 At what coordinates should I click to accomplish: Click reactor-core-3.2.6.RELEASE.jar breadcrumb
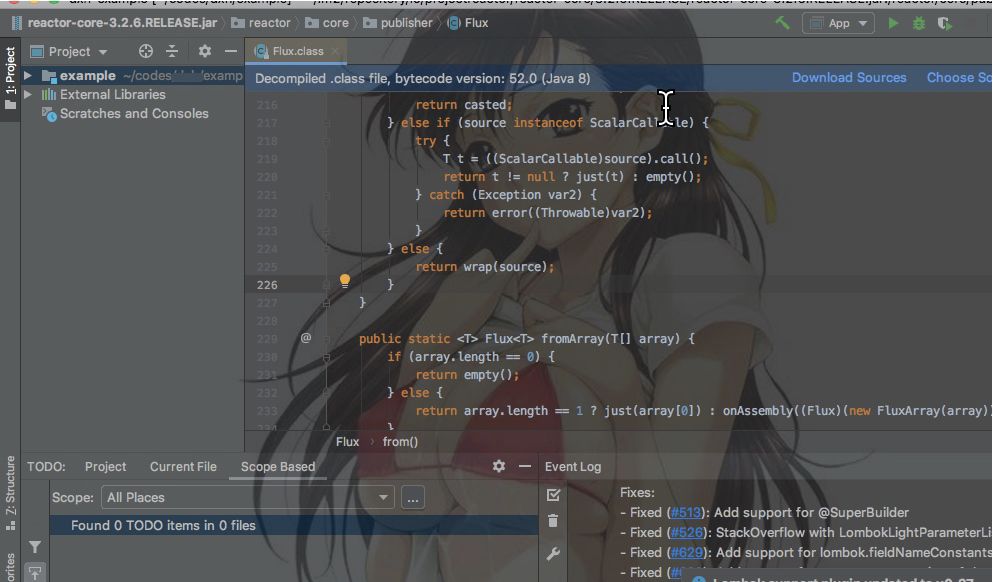coord(114,23)
